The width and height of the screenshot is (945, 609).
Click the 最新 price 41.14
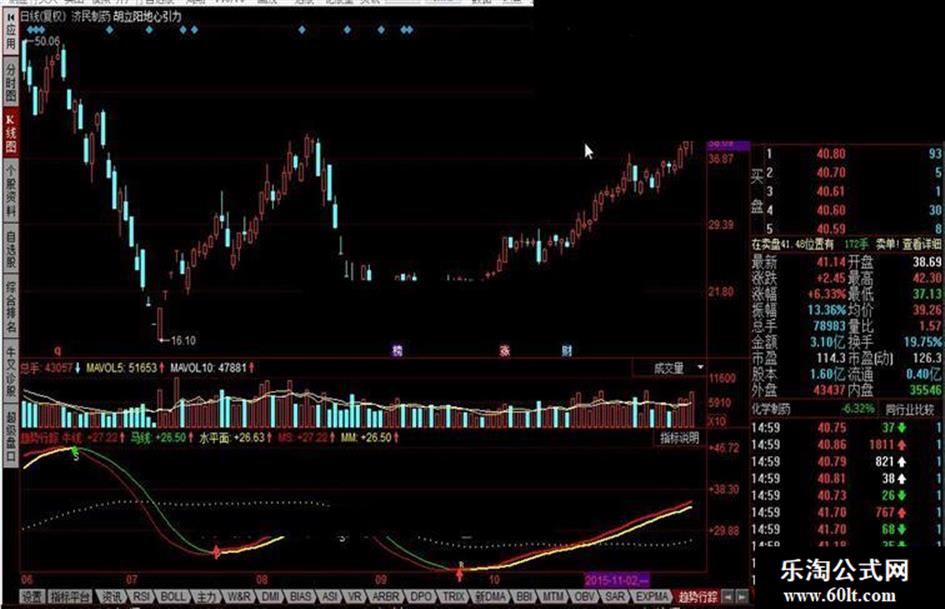pyautogui.click(x=830, y=262)
